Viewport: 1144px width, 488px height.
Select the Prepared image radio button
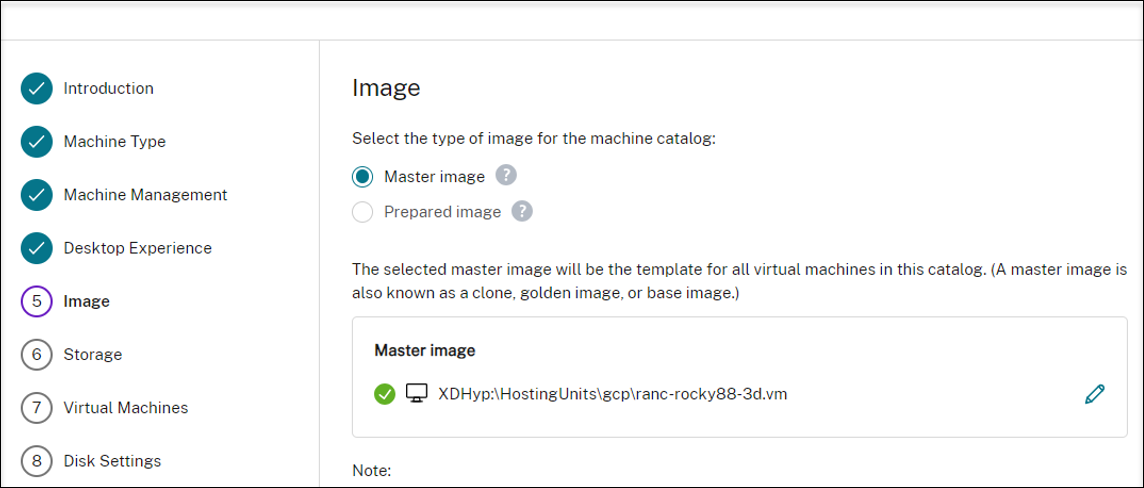363,212
